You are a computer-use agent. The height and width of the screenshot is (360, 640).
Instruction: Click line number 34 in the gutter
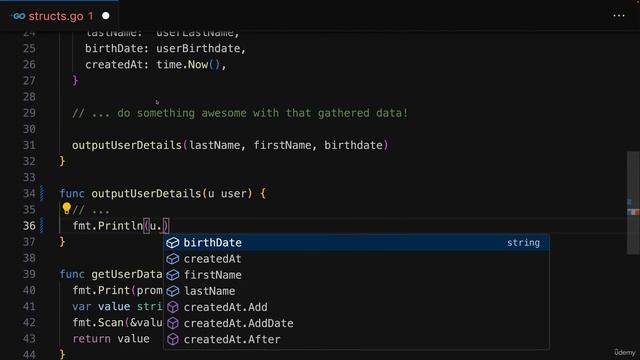tap(29, 193)
